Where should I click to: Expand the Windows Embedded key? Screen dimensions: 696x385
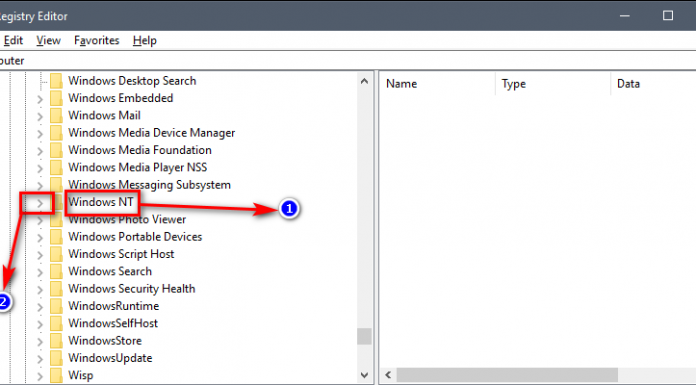coord(40,99)
